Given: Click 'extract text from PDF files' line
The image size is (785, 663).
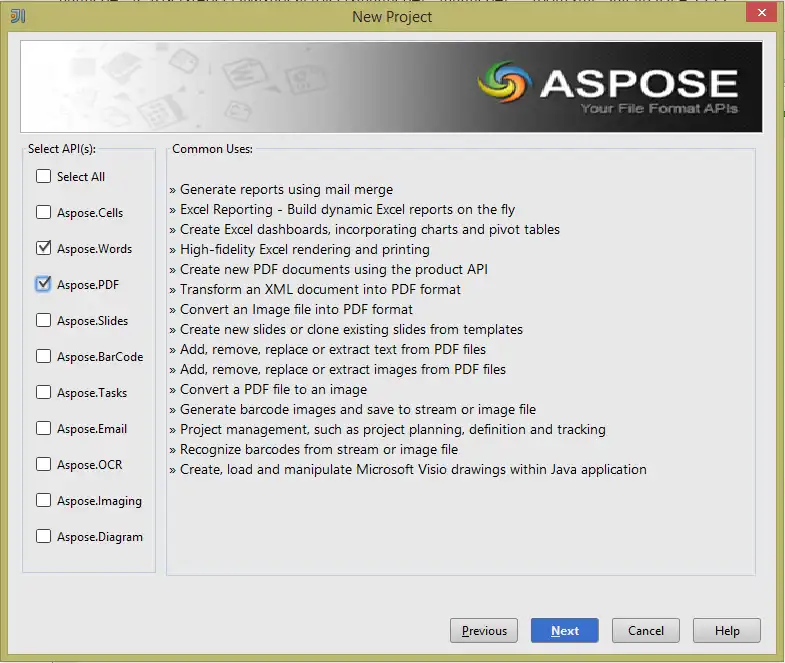Looking at the screenshot, I should 327,350.
